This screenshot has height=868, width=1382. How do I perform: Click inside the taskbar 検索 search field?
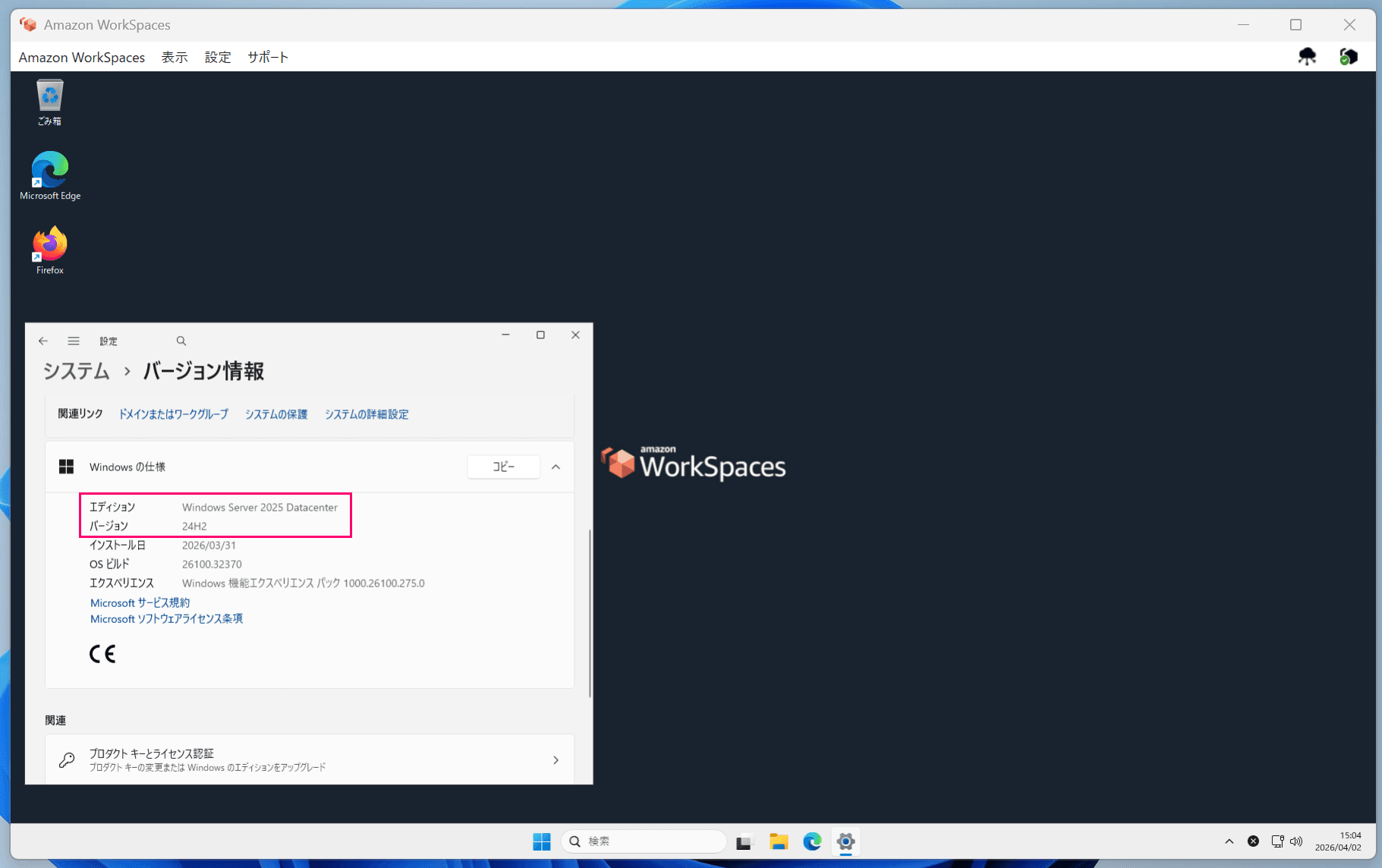tap(644, 841)
